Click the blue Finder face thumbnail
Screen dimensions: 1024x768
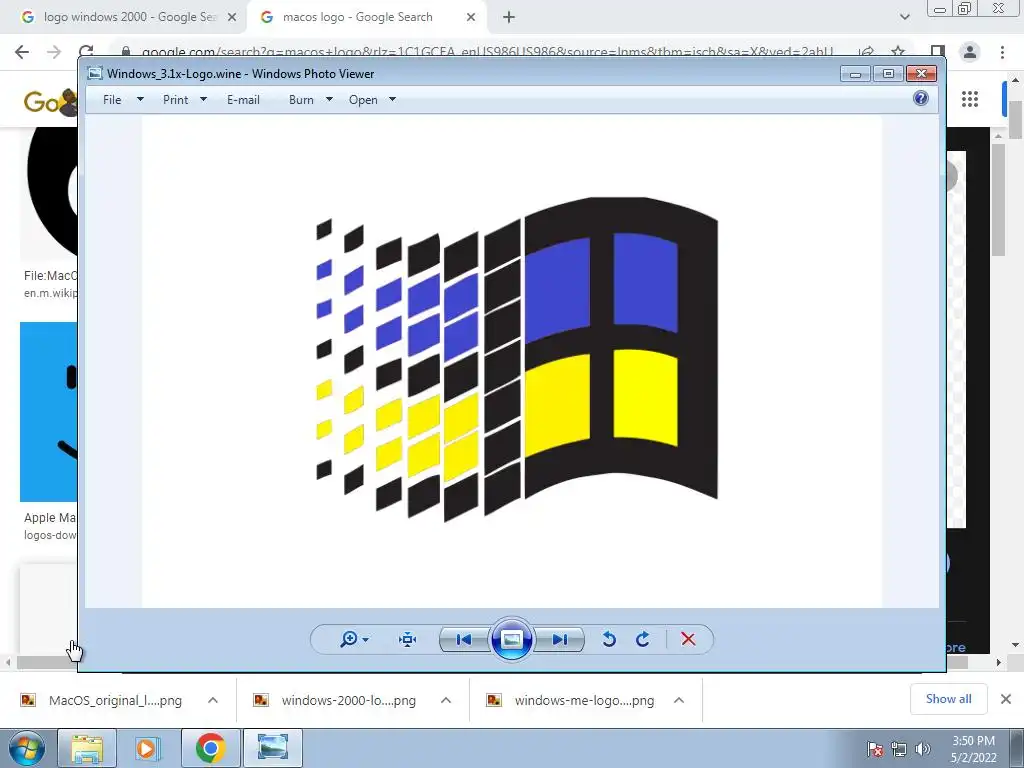point(49,411)
